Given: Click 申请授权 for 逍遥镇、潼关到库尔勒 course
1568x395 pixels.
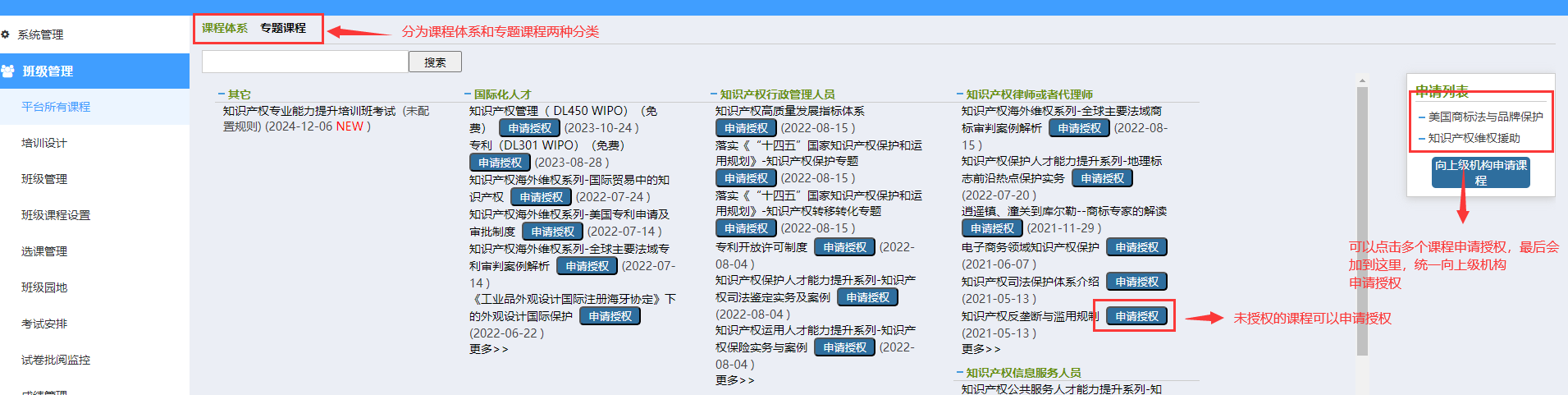Looking at the screenshot, I should pos(993,228).
